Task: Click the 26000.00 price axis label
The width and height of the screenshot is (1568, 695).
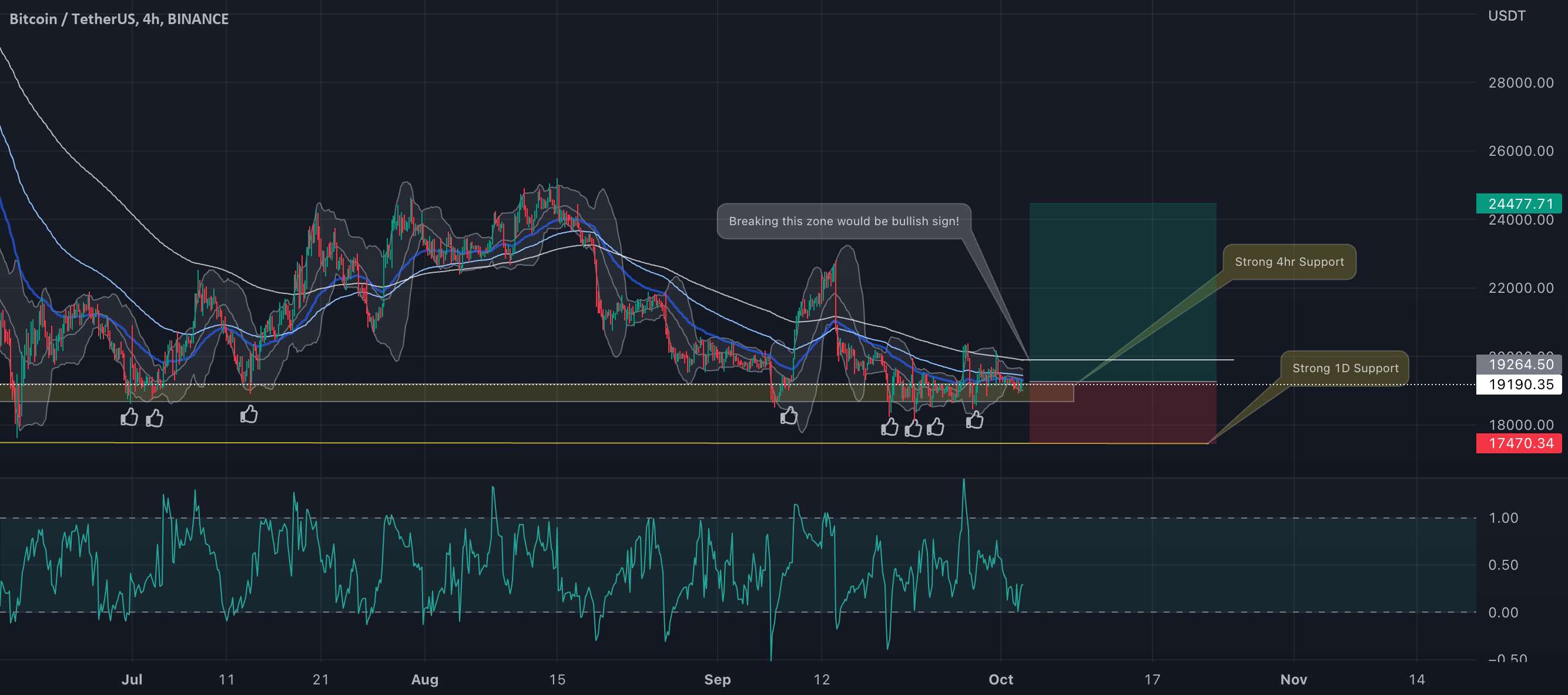Action: (1520, 151)
